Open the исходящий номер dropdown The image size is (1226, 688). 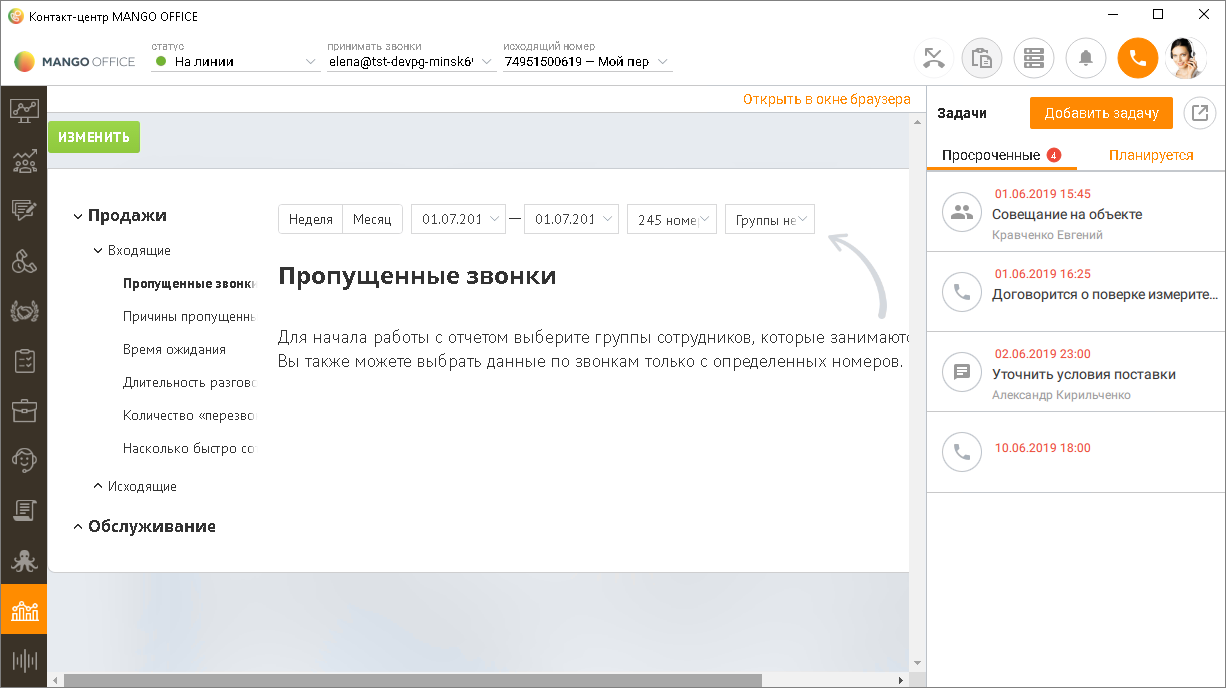587,61
